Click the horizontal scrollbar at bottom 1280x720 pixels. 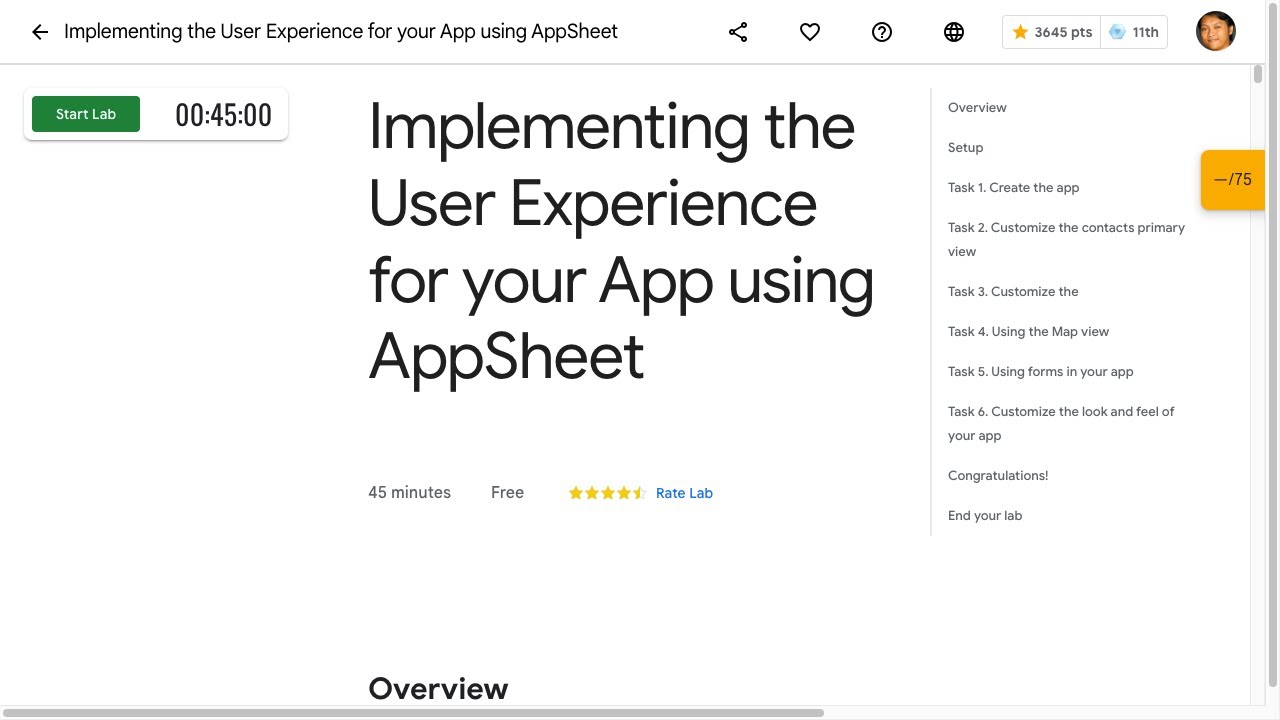click(414, 713)
